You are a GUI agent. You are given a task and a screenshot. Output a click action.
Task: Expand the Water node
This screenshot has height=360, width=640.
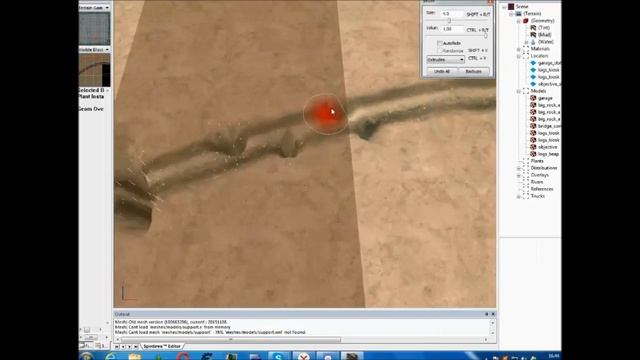pos(526,42)
